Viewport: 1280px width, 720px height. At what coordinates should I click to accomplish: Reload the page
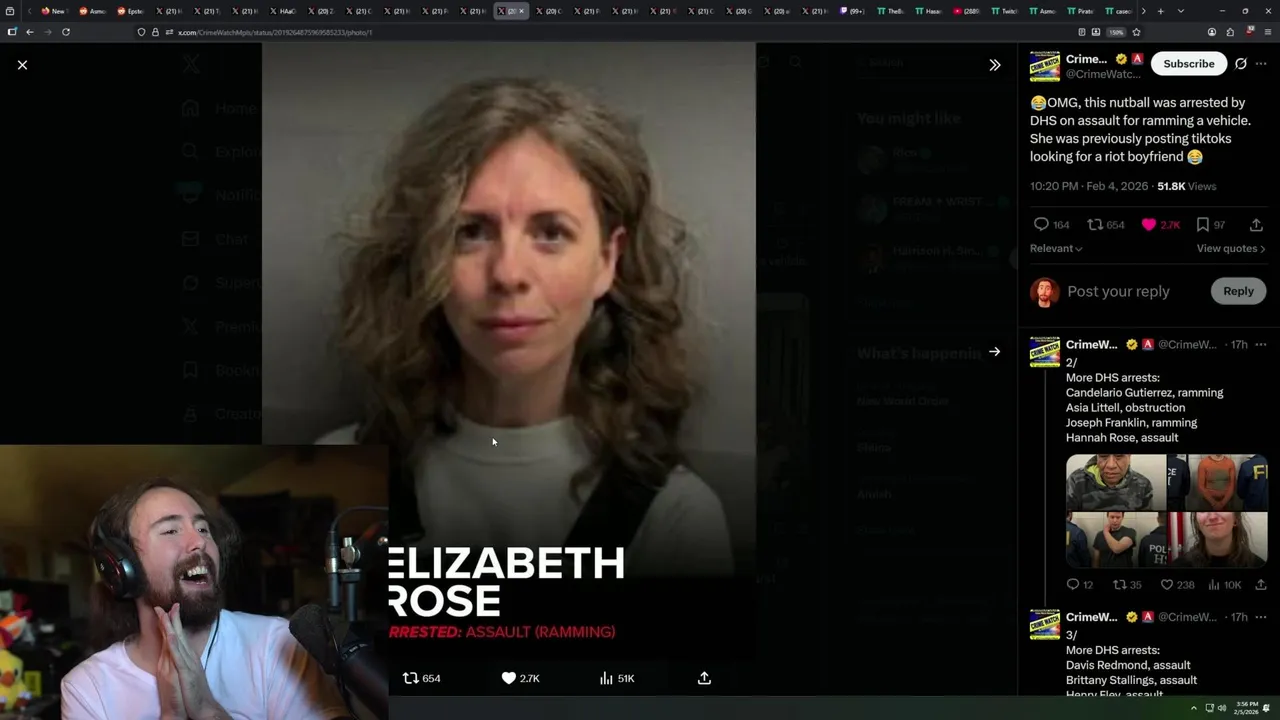click(66, 32)
